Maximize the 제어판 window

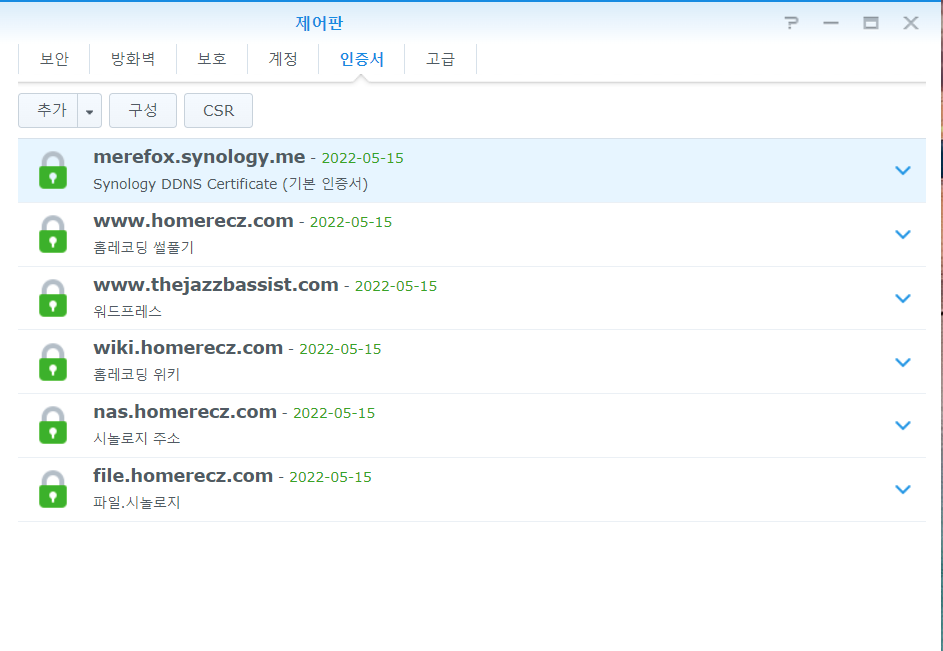(x=871, y=23)
